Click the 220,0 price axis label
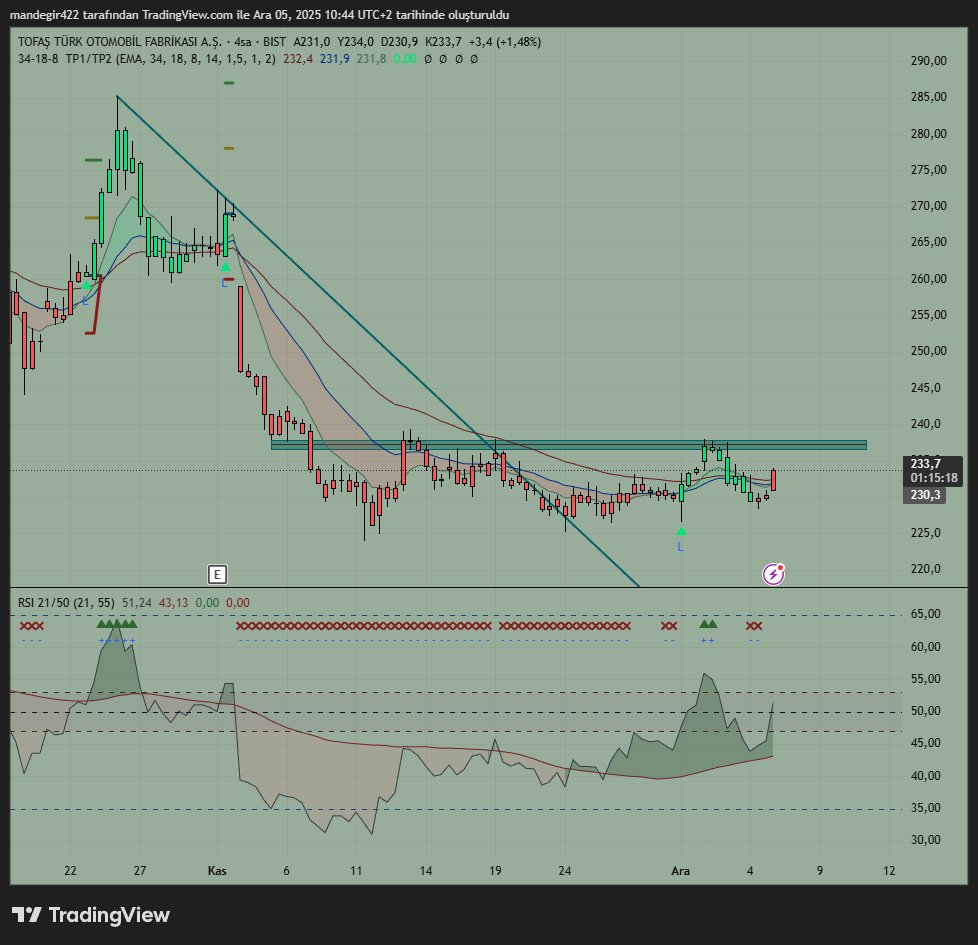This screenshot has width=978, height=945. point(926,568)
